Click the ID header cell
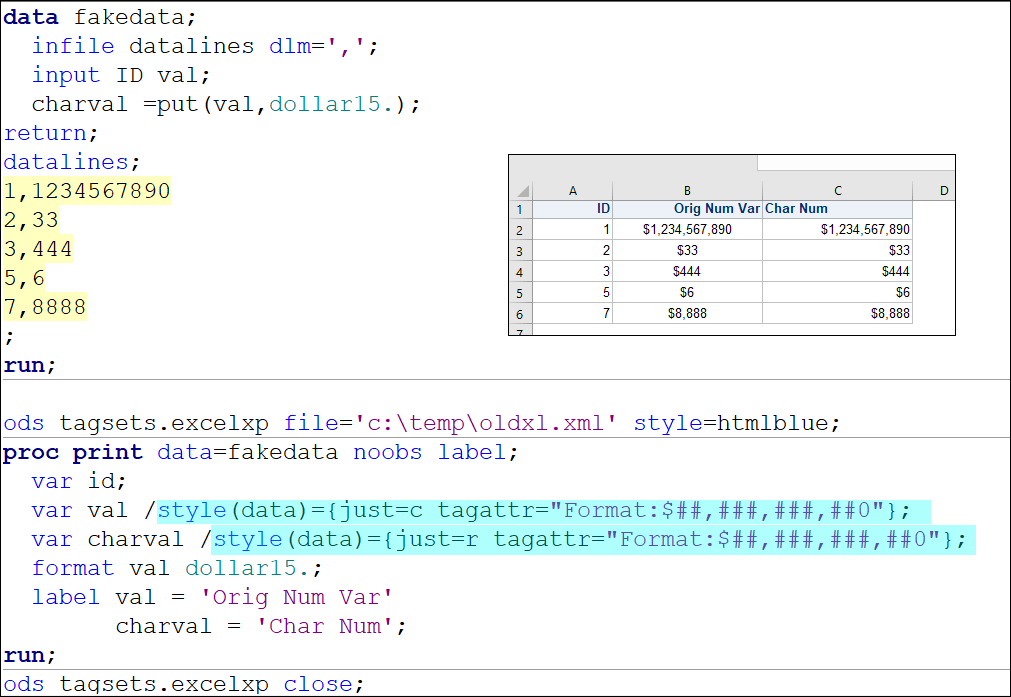The width and height of the screenshot is (1011, 697). (573, 209)
